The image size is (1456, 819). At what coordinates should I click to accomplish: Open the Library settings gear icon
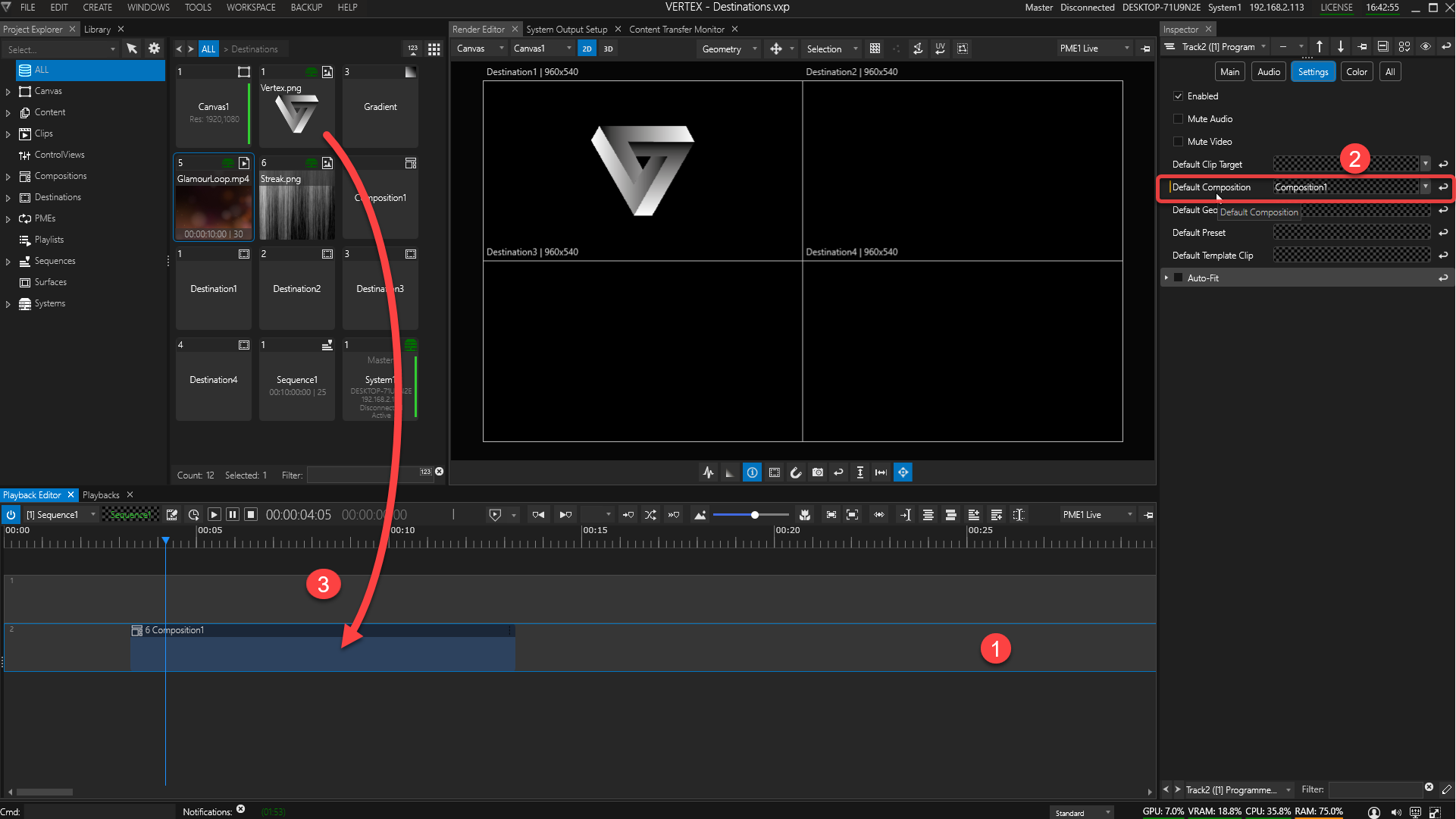pyautogui.click(x=154, y=48)
